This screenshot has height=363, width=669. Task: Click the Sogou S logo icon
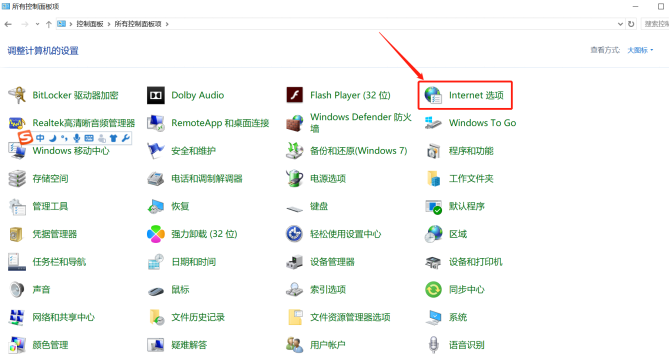(x=25, y=137)
